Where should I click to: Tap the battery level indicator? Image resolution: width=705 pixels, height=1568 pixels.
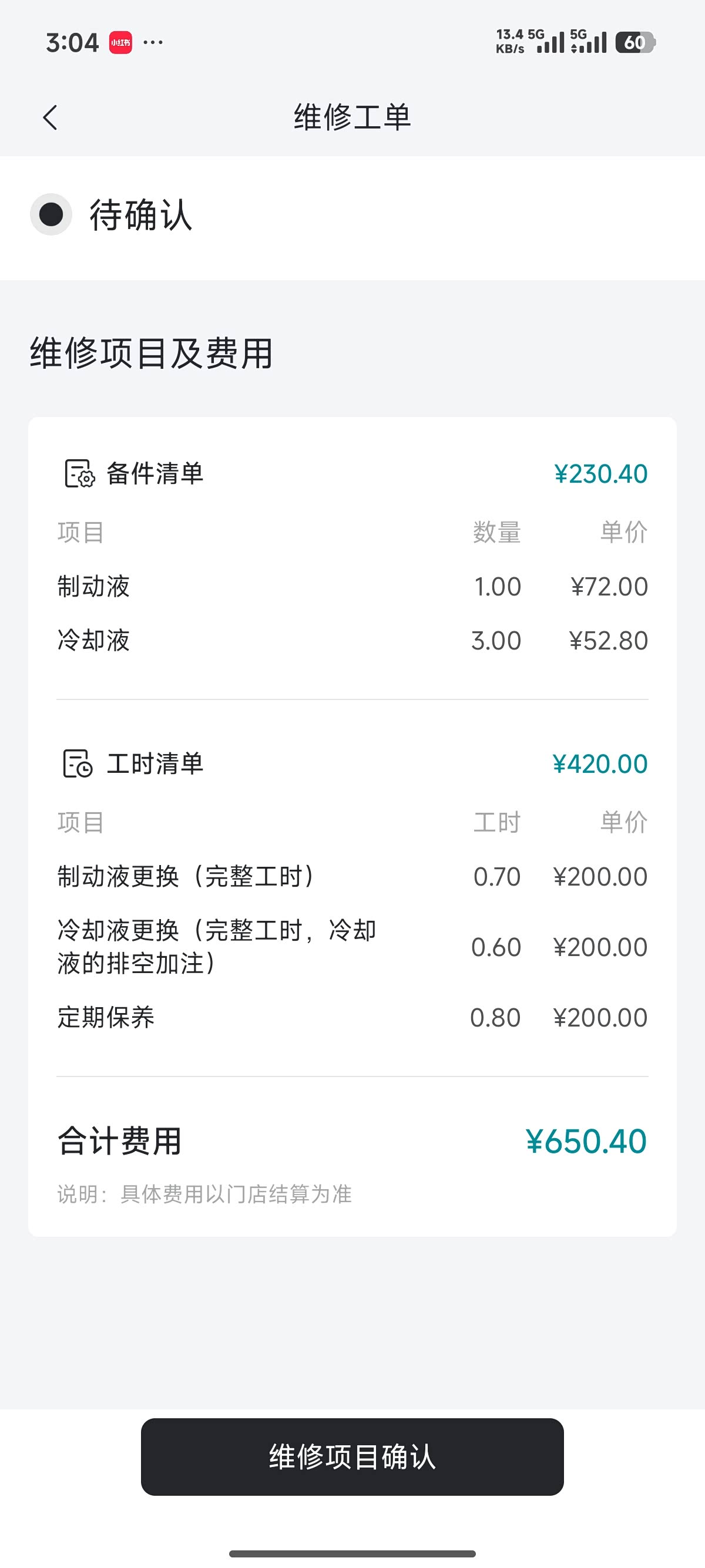[x=634, y=43]
